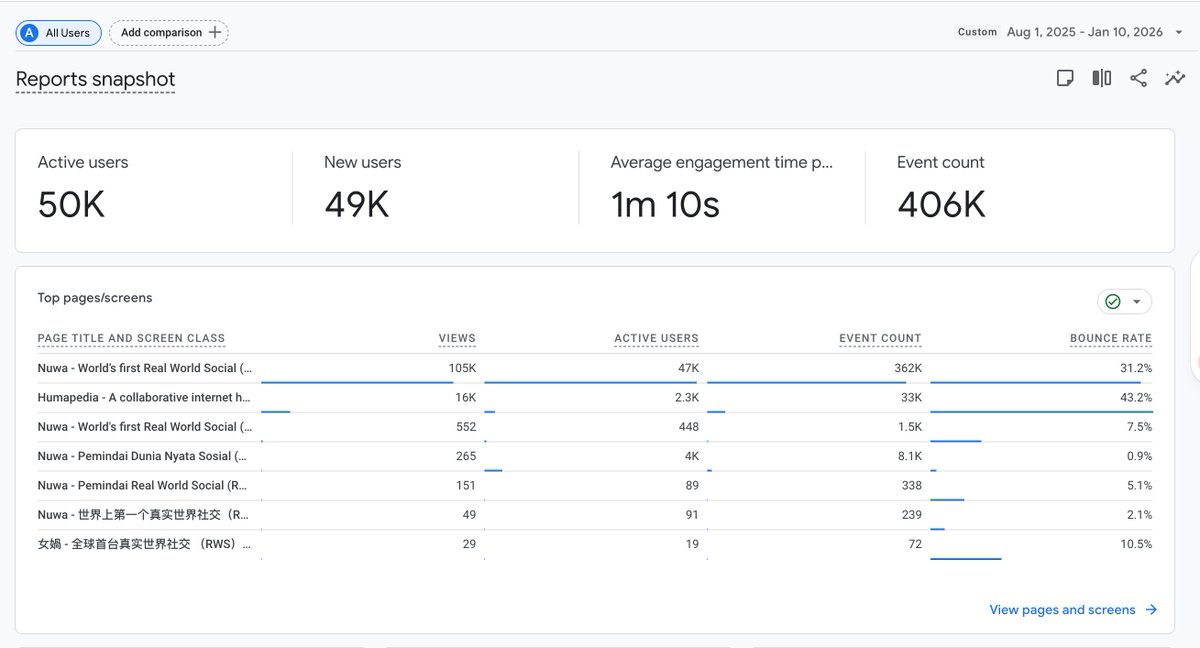
Task: Click the Aug 1, 2025 - Jan 10, 2026 range
Action: (1085, 32)
